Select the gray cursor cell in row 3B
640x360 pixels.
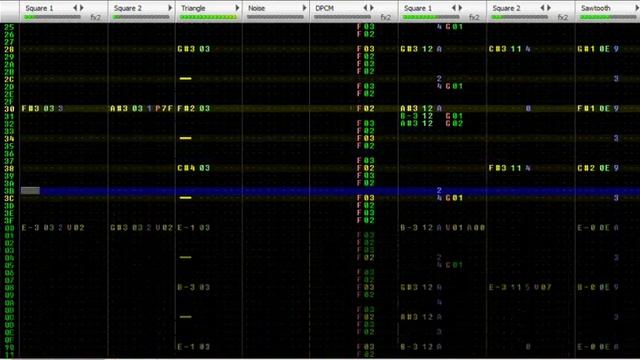point(31,191)
